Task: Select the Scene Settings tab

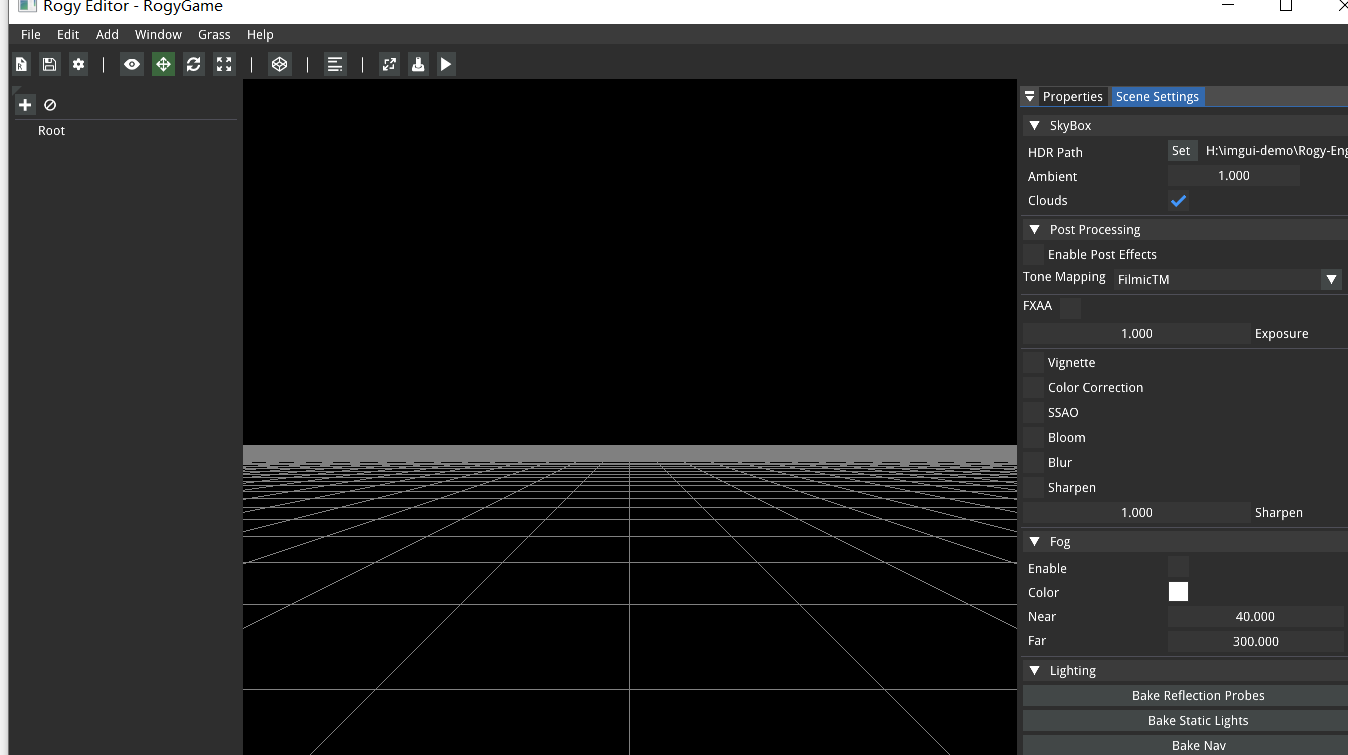Action: (1157, 96)
